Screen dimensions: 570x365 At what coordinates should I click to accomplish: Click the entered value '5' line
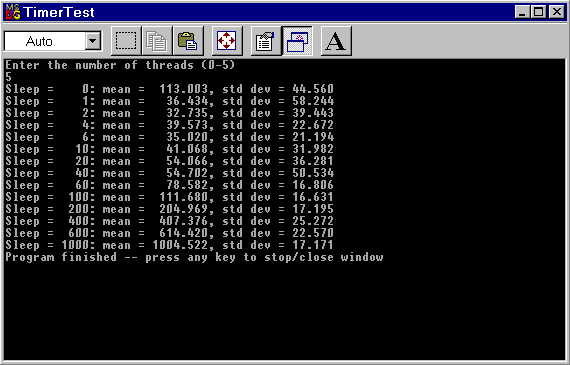click(8, 77)
